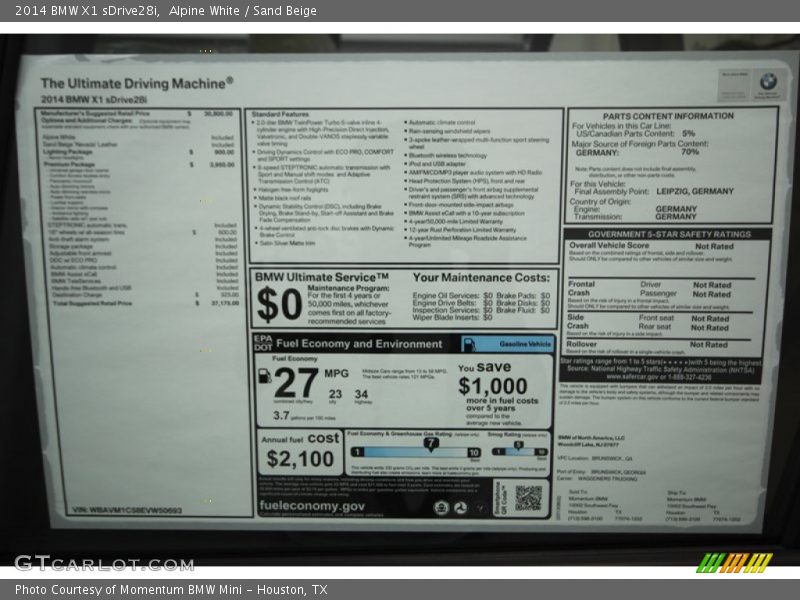Click the marker 7 on the greenhouse gas rating bar

431,444
